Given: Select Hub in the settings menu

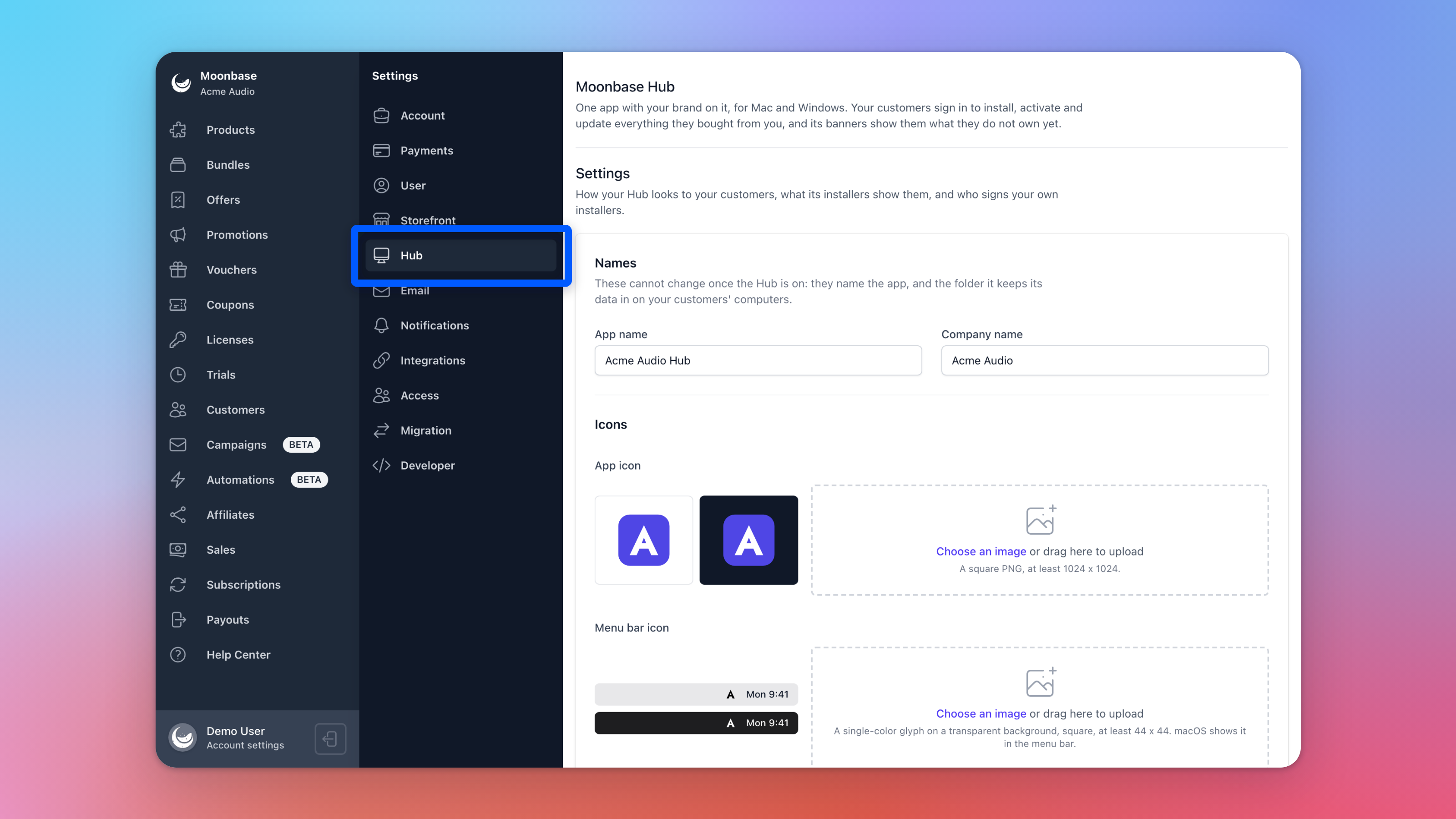Looking at the screenshot, I should 460,255.
